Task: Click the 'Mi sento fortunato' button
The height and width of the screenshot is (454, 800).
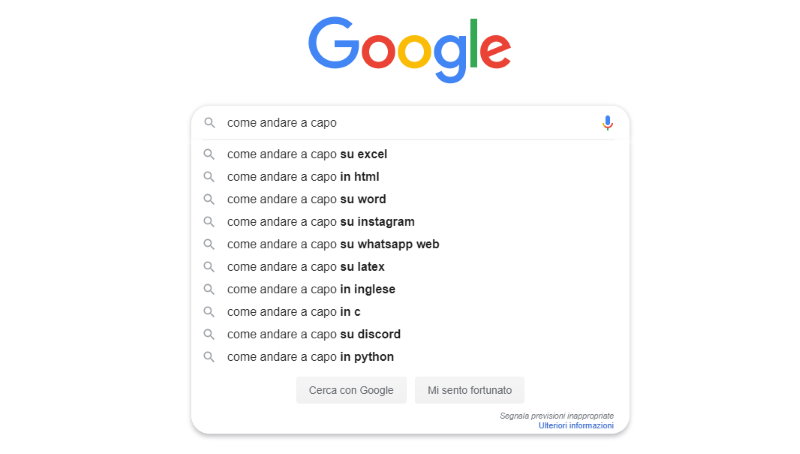Action: point(469,390)
